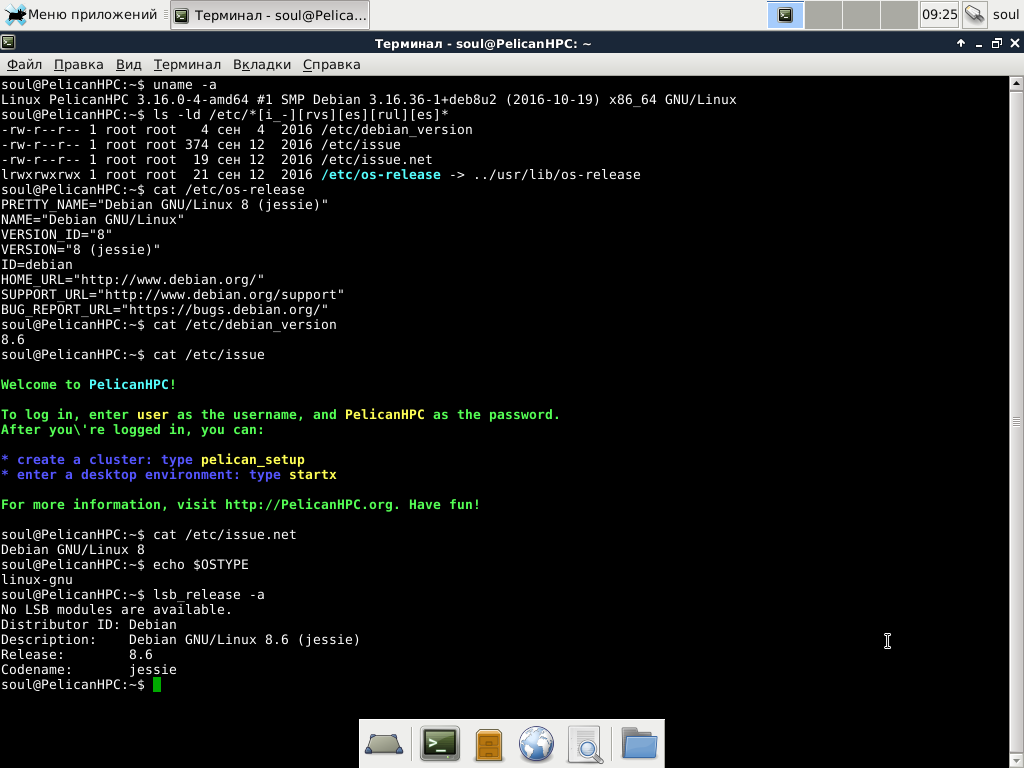Open the Меню приложений applications menu
The image size is (1024, 768).
tap(80, 14)
